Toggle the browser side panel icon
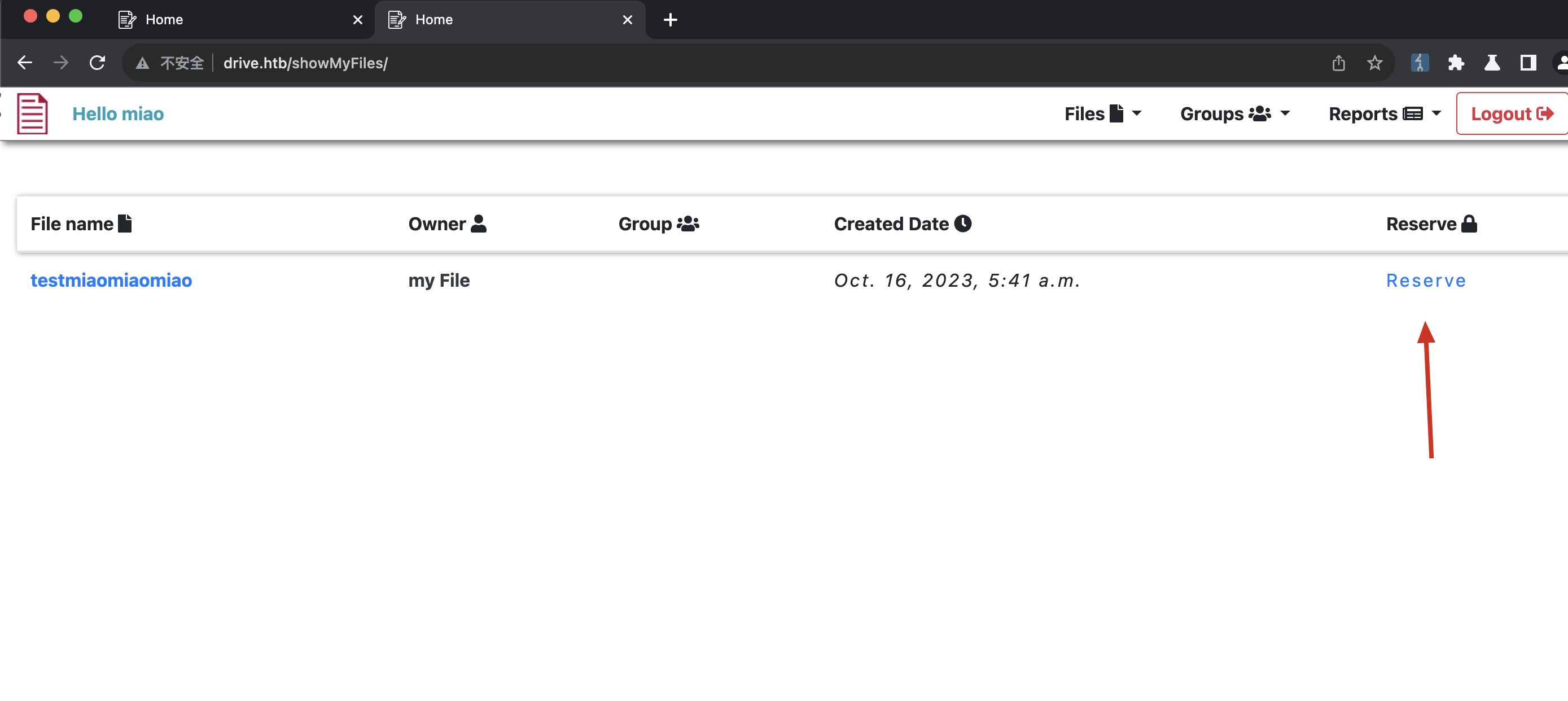 [x=1528, y=63]
